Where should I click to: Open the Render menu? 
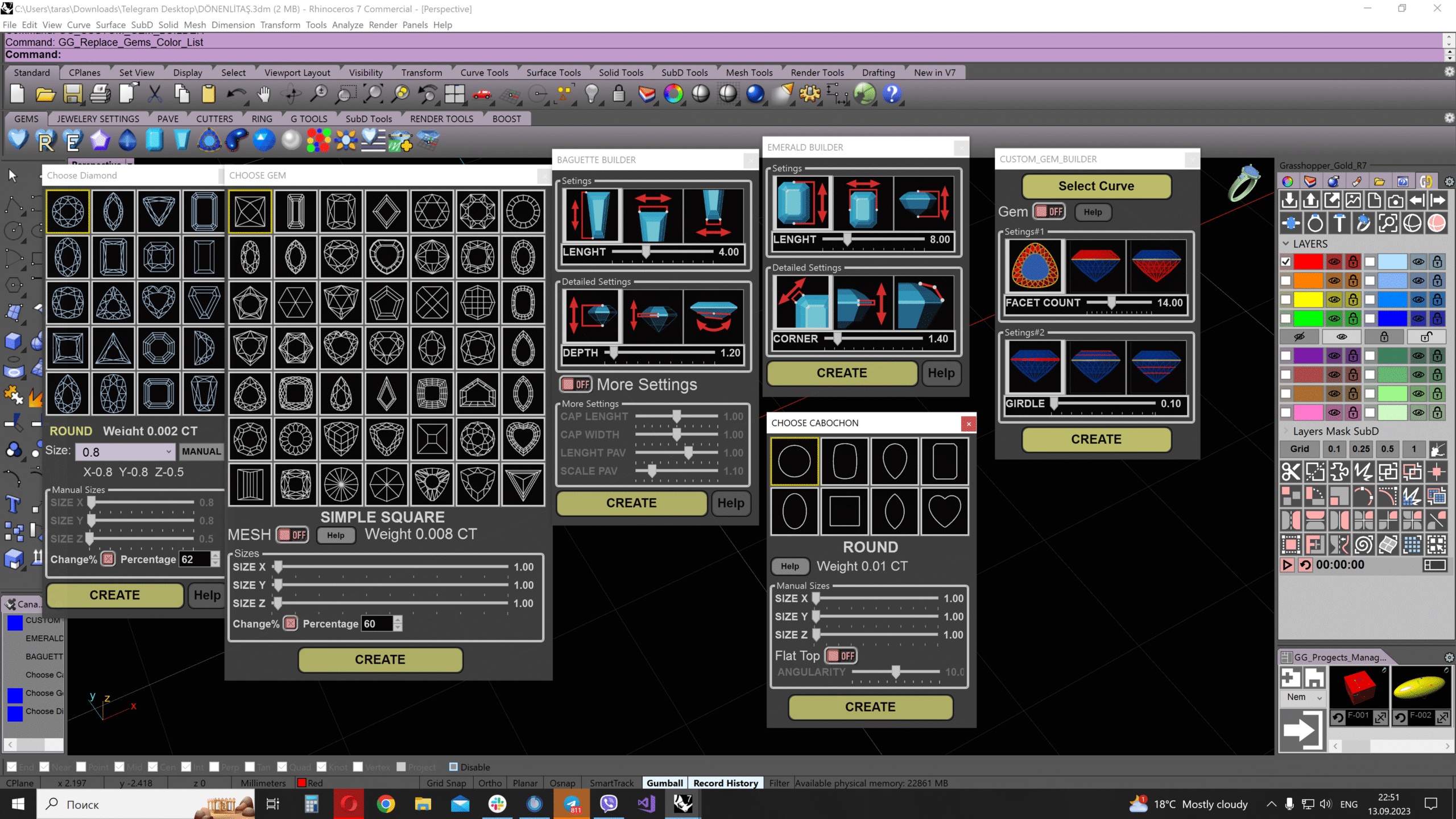(x=383, y=25)
